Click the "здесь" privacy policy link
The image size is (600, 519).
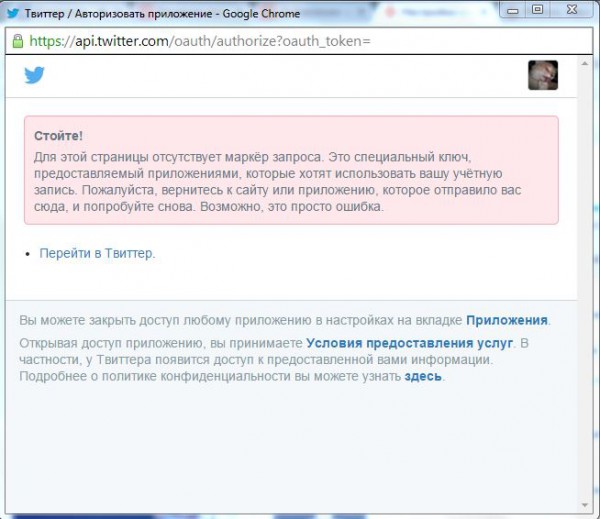click(x=423, y=377)
